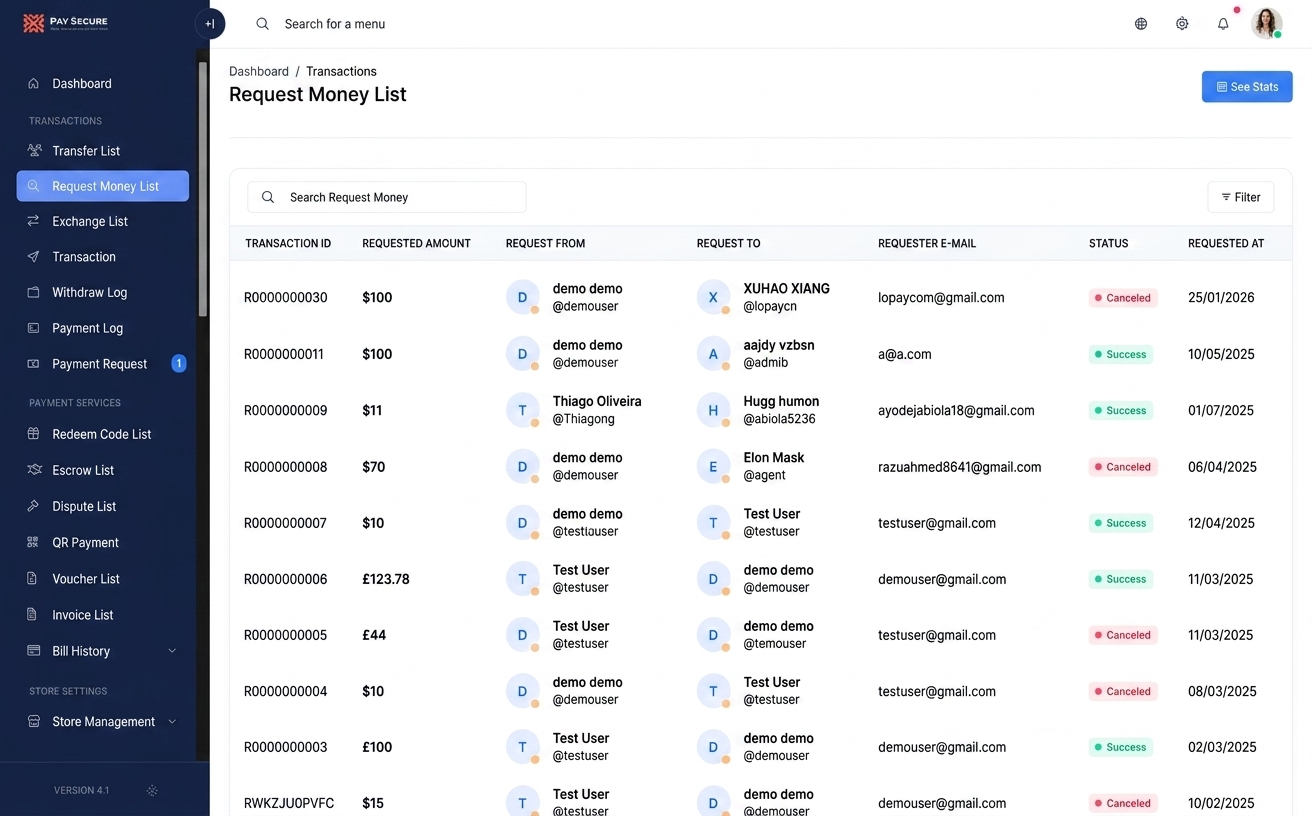Open the notifications bell
The width and height of the screenshot is (1312, 816).
click(1223, 24)
